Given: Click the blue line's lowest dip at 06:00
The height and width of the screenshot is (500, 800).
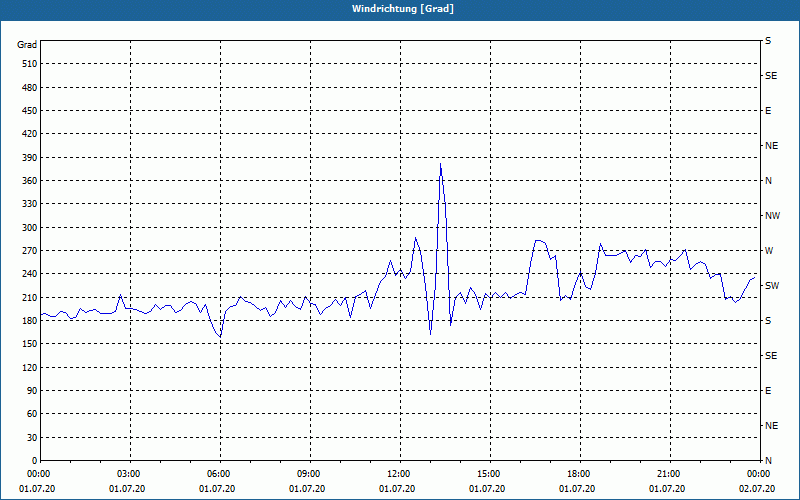Looking at the screenshot, I should [220, 336].
